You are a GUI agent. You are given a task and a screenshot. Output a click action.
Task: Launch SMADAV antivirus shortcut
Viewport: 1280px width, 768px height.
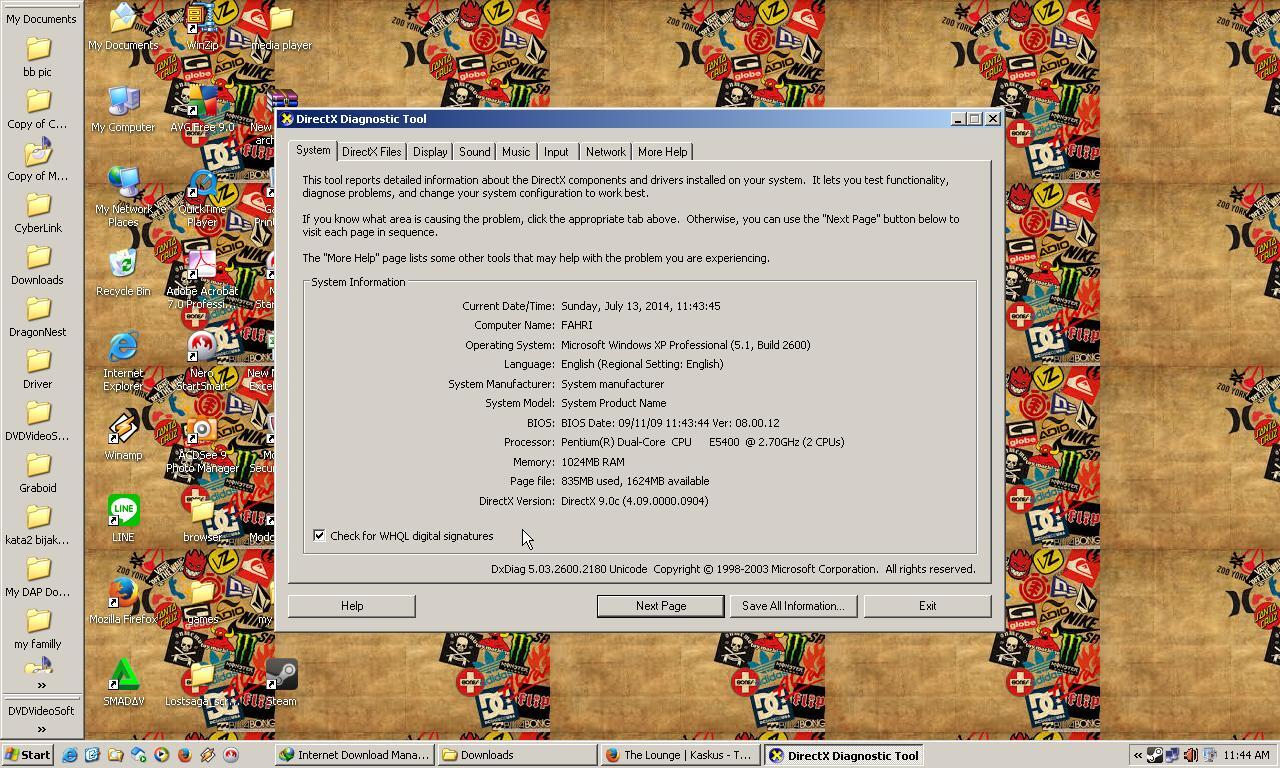point(123,682)
